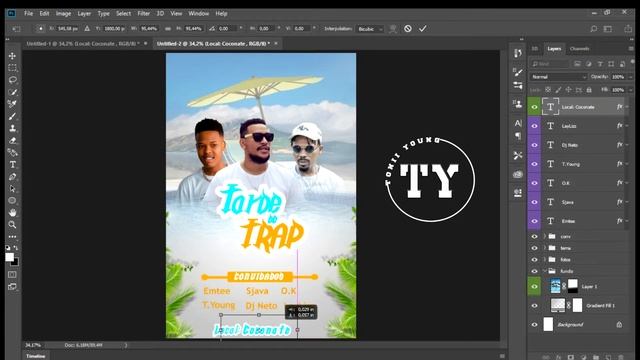Open the Filter menu
Image resolution: width=640 pixels, height=360 pixels.
pos(143,13)
